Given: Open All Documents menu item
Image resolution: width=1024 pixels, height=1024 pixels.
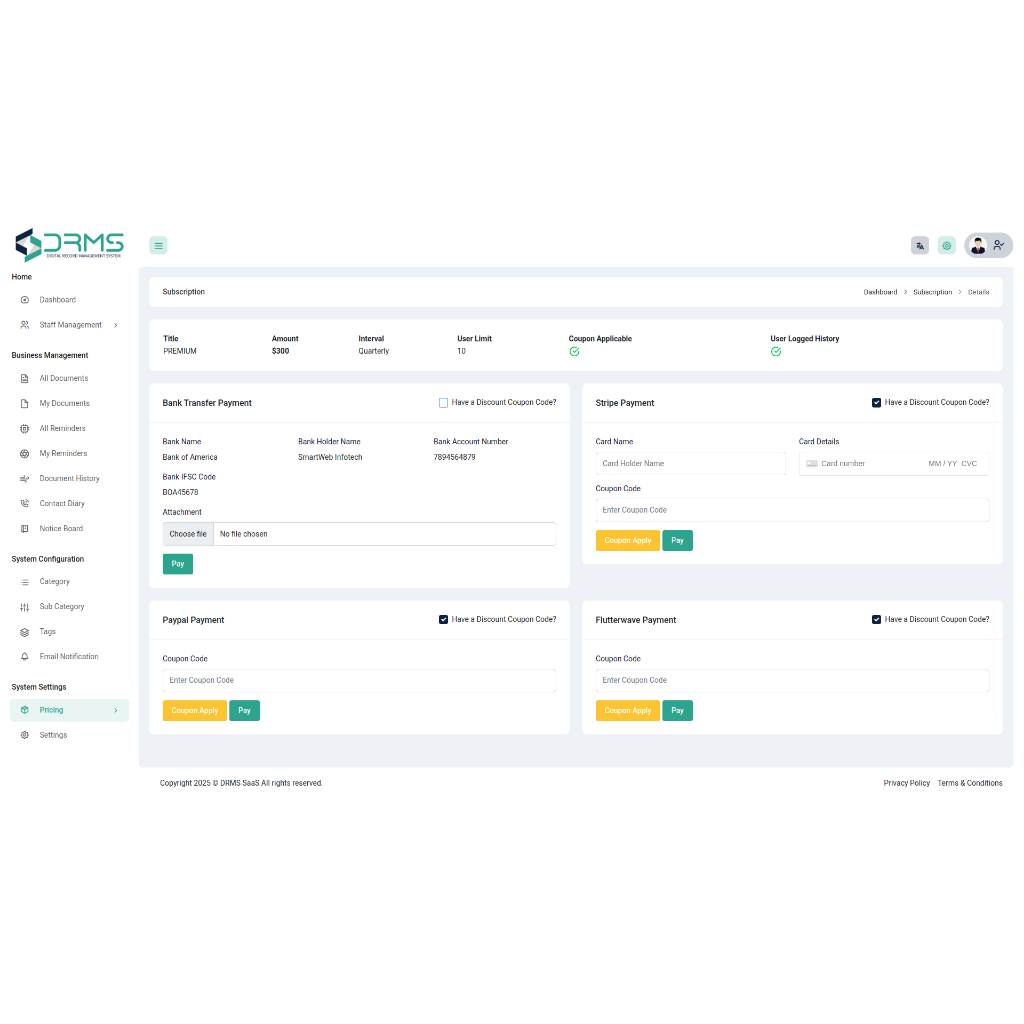Looking at the screenshot, I should (x=63, y=378).
